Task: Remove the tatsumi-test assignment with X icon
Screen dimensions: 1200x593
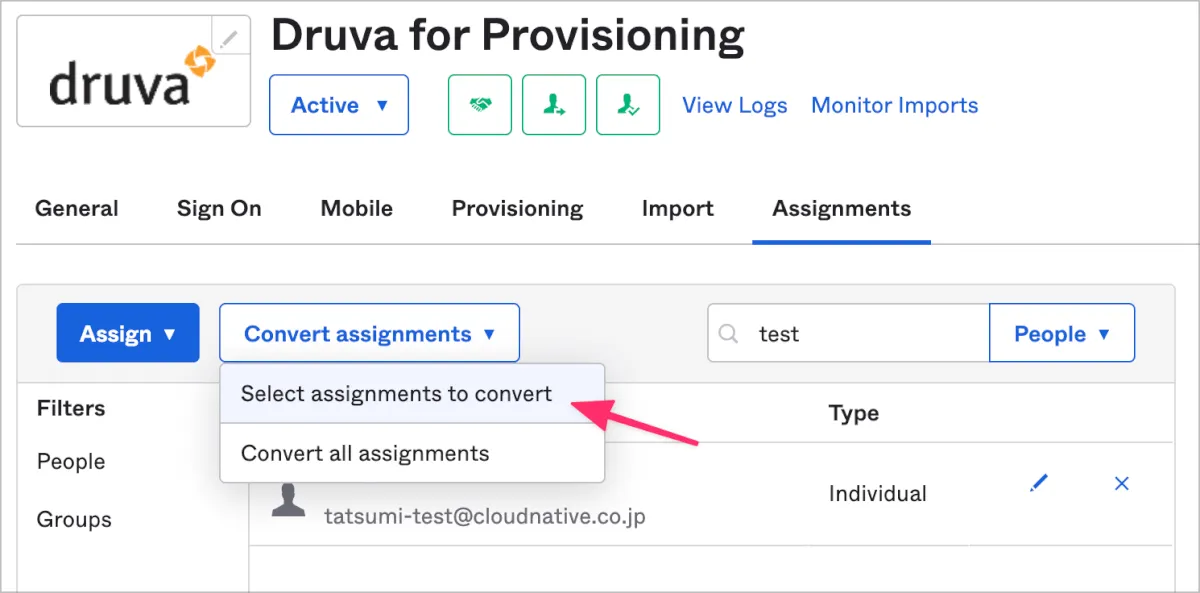Action: [x=1121, y=484]
